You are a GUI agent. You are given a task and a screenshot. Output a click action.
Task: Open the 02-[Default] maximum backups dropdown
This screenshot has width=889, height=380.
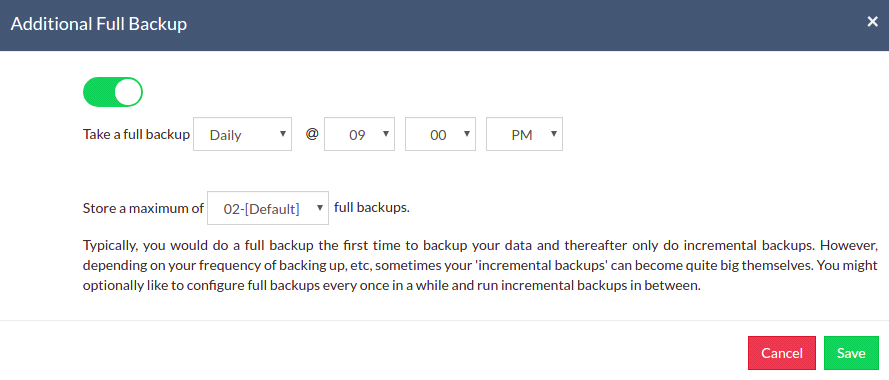point(268,208)
